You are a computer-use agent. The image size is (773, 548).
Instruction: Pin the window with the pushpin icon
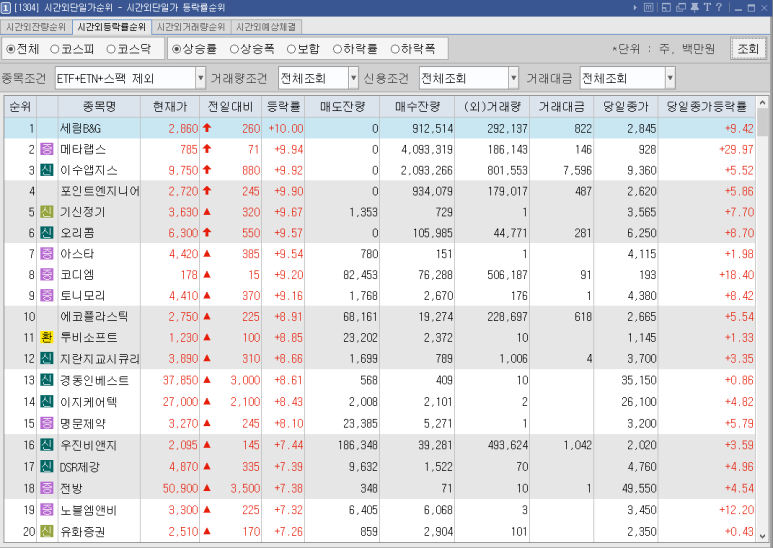tap(695, 7)
